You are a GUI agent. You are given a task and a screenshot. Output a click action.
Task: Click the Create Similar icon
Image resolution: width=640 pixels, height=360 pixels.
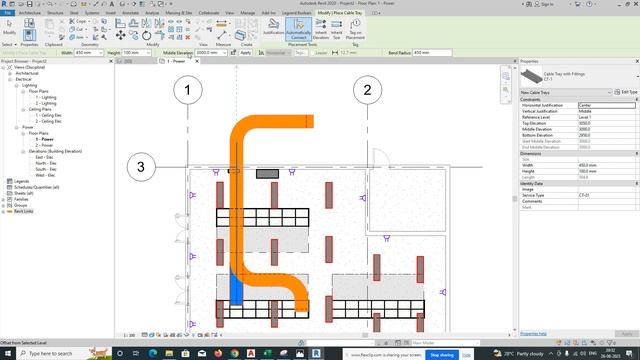pos(240,36)
